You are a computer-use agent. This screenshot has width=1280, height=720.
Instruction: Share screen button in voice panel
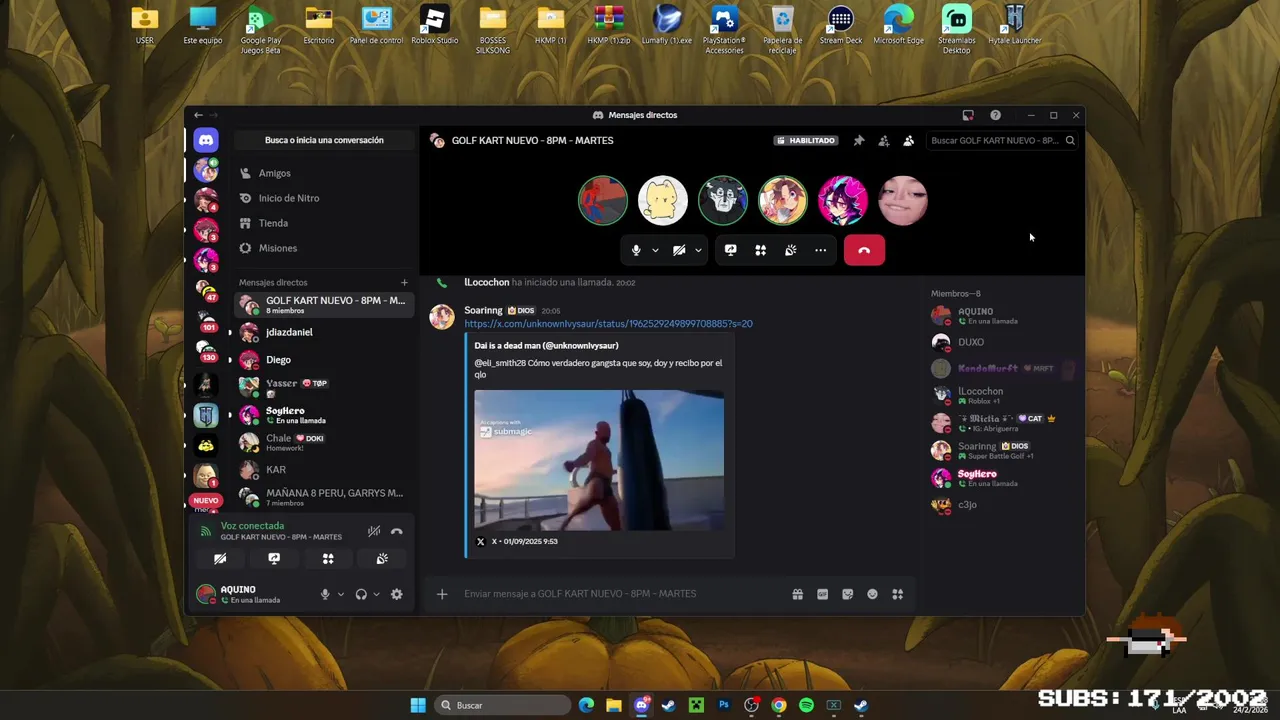(274, 559)
